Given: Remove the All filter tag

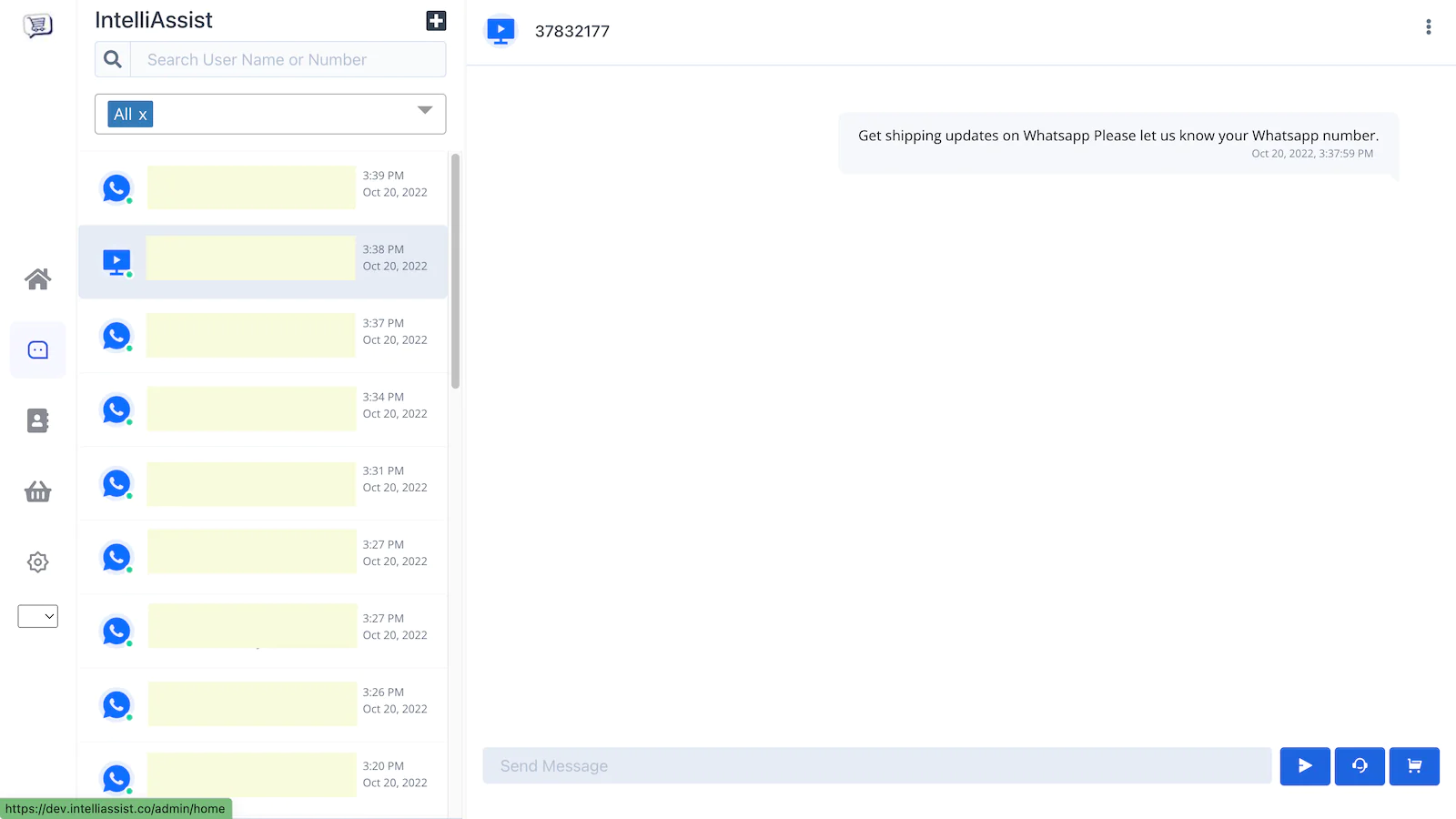Looking at the screenshot, I should tap(143, 115).
